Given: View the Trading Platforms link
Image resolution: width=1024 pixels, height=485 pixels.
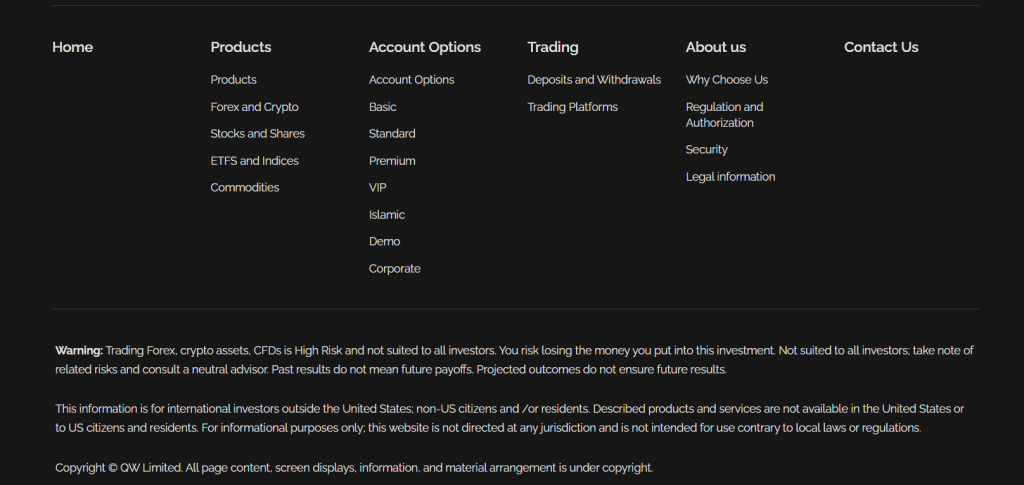Looking at the screenshot, I should tap(572, 107).
